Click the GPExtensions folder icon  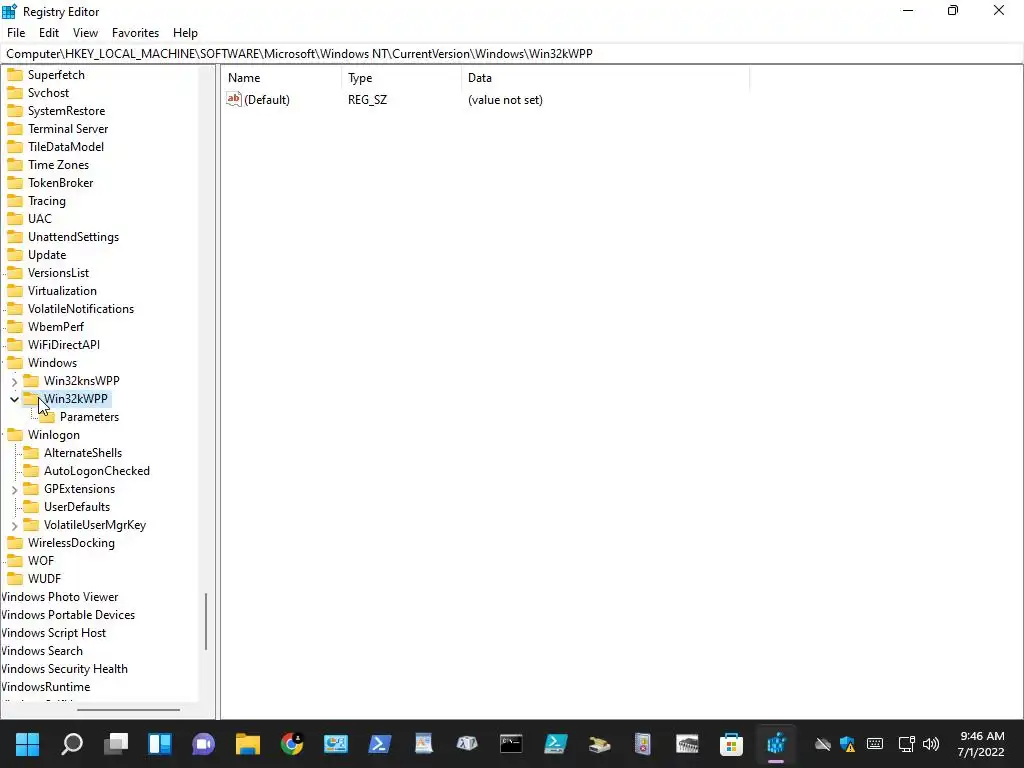pos(31,488)
